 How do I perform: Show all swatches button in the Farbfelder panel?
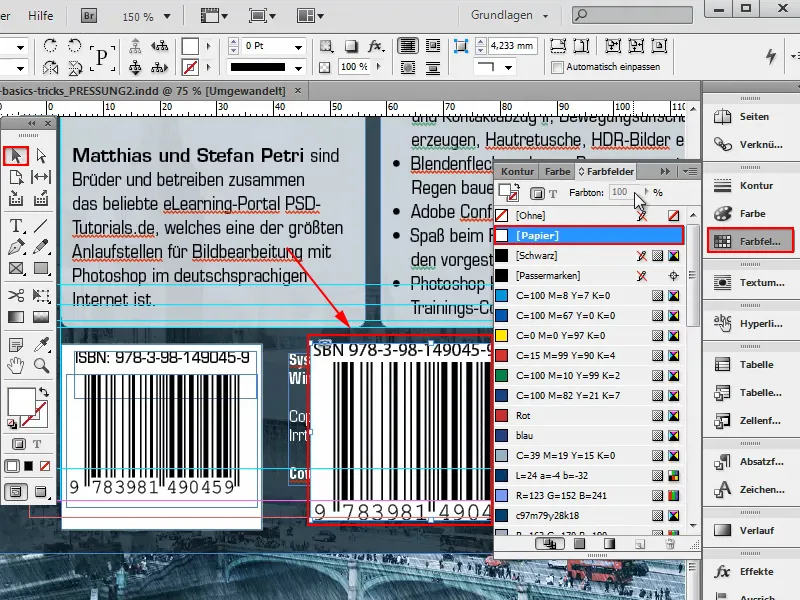coord(549,544)
